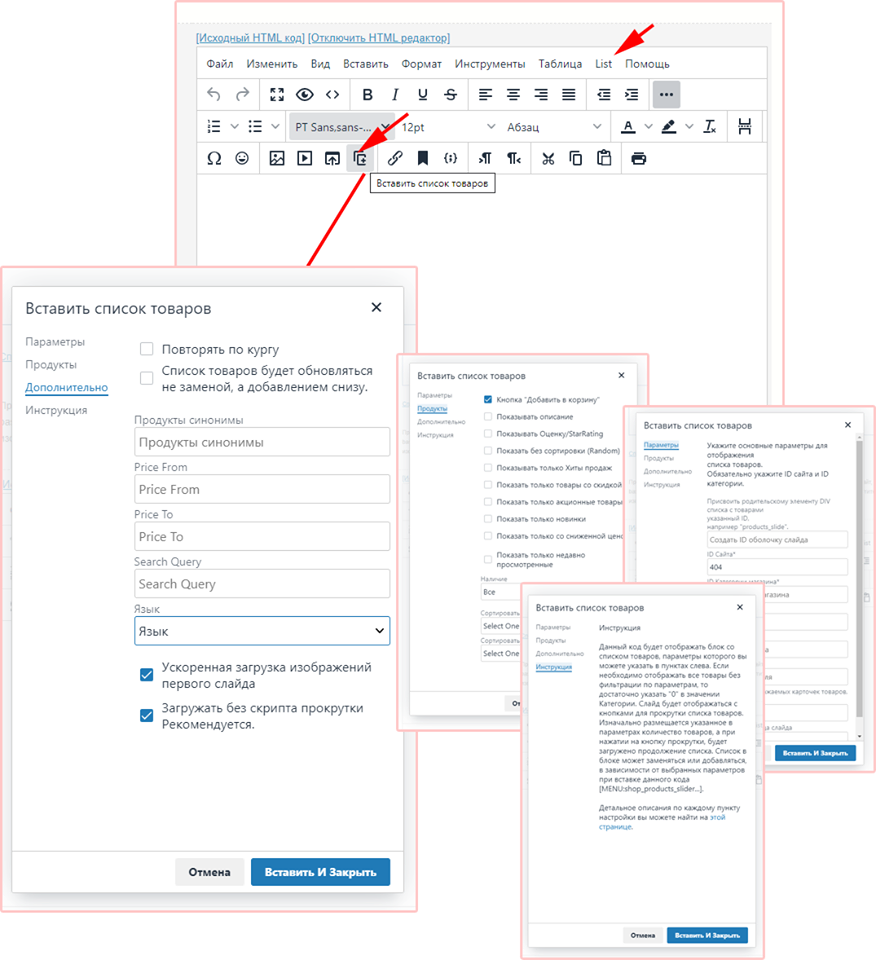The height and width of the screenshot is (960, 876).
Task: Click the cut scissors icon
Action: click(x=548, y=158)
